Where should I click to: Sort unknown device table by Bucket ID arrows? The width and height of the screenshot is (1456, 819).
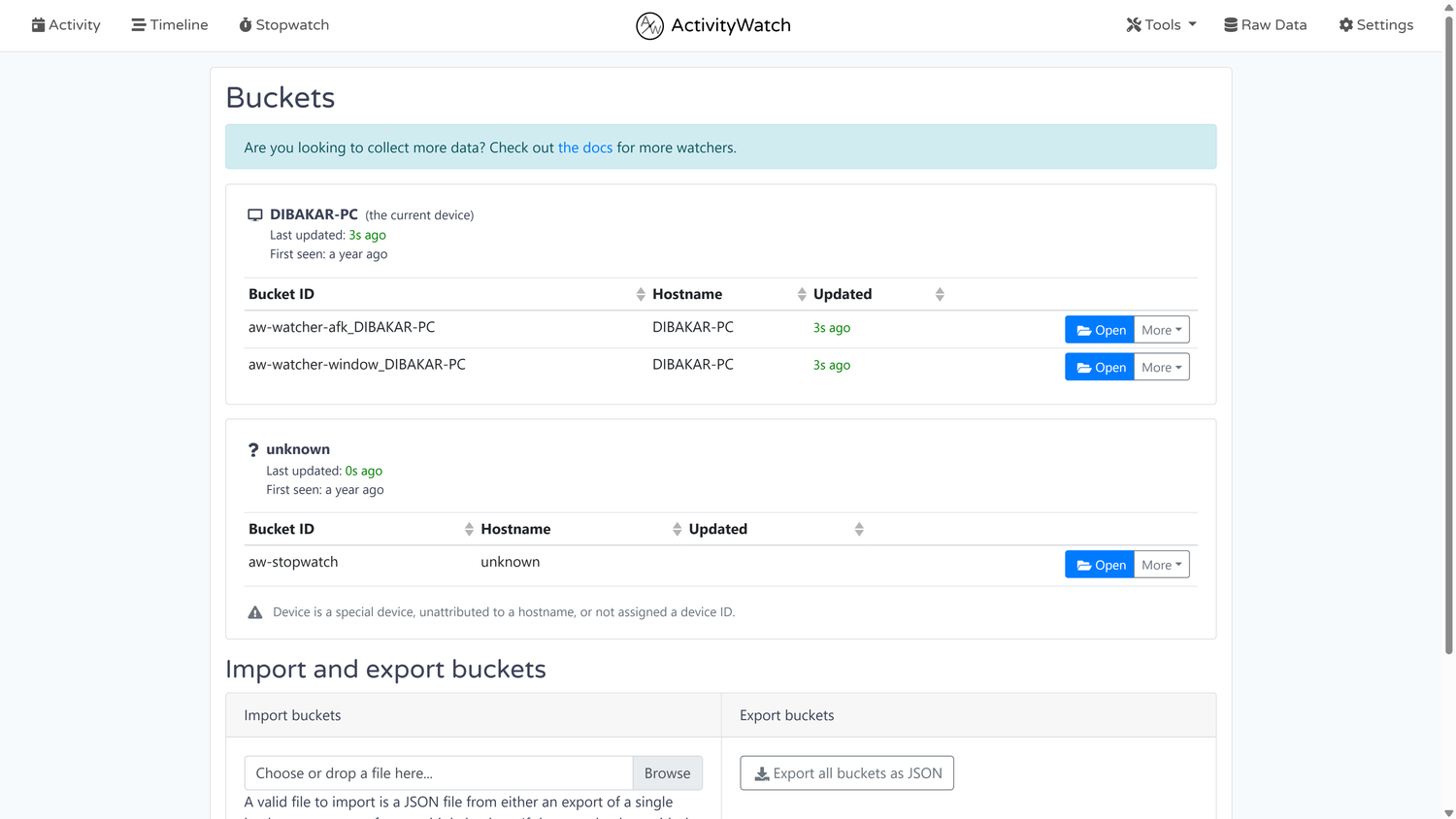click(469, 529)
